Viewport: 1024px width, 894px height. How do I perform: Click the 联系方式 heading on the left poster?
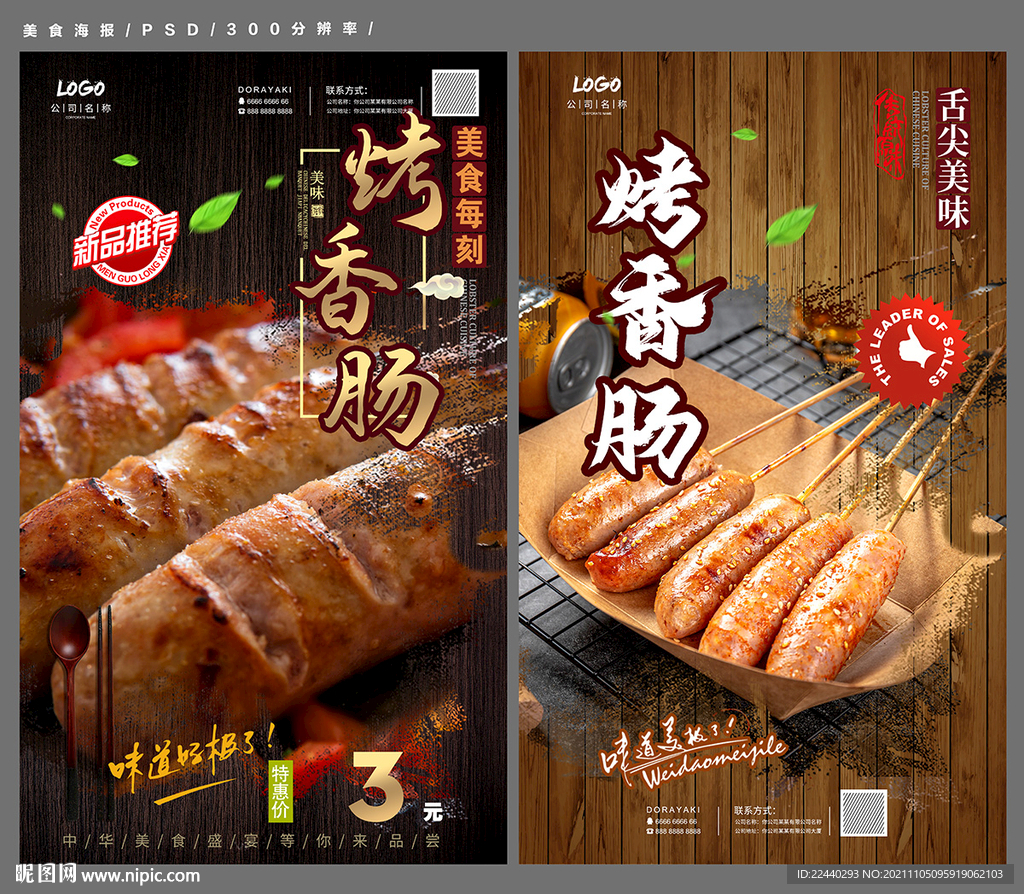pyautogui.click(x=346, y=90)
